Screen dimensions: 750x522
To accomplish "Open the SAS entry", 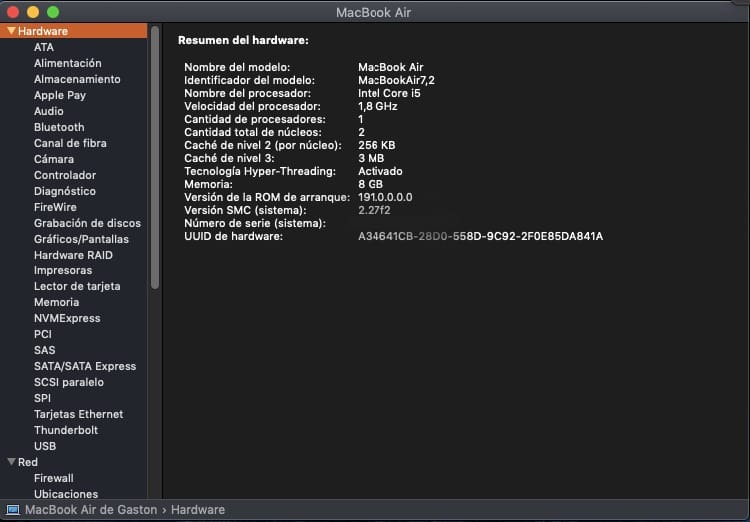I will coord(44,350).
